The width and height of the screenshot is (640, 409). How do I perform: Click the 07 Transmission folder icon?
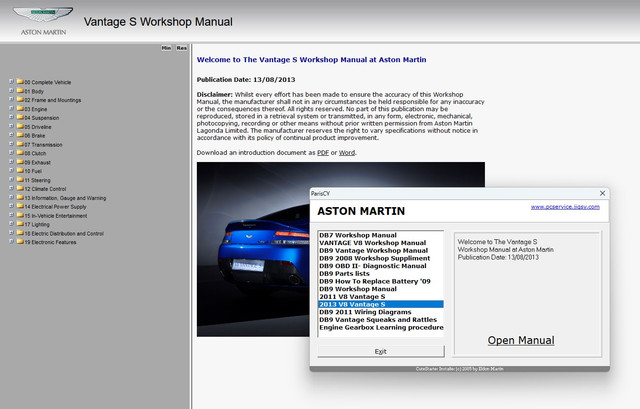[x=20, y=144]
